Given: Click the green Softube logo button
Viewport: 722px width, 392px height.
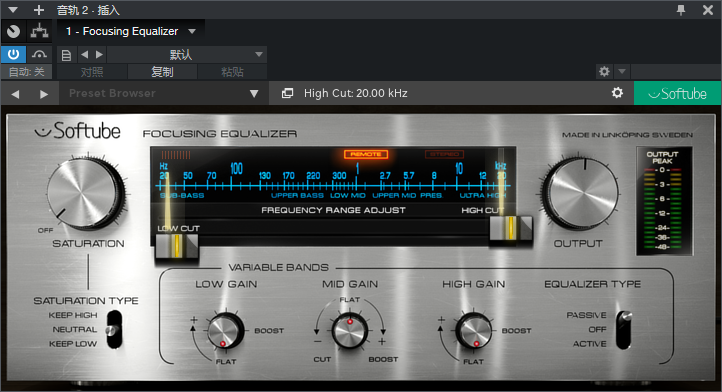Looking at the screenshot, I should [x=677, y=94].
